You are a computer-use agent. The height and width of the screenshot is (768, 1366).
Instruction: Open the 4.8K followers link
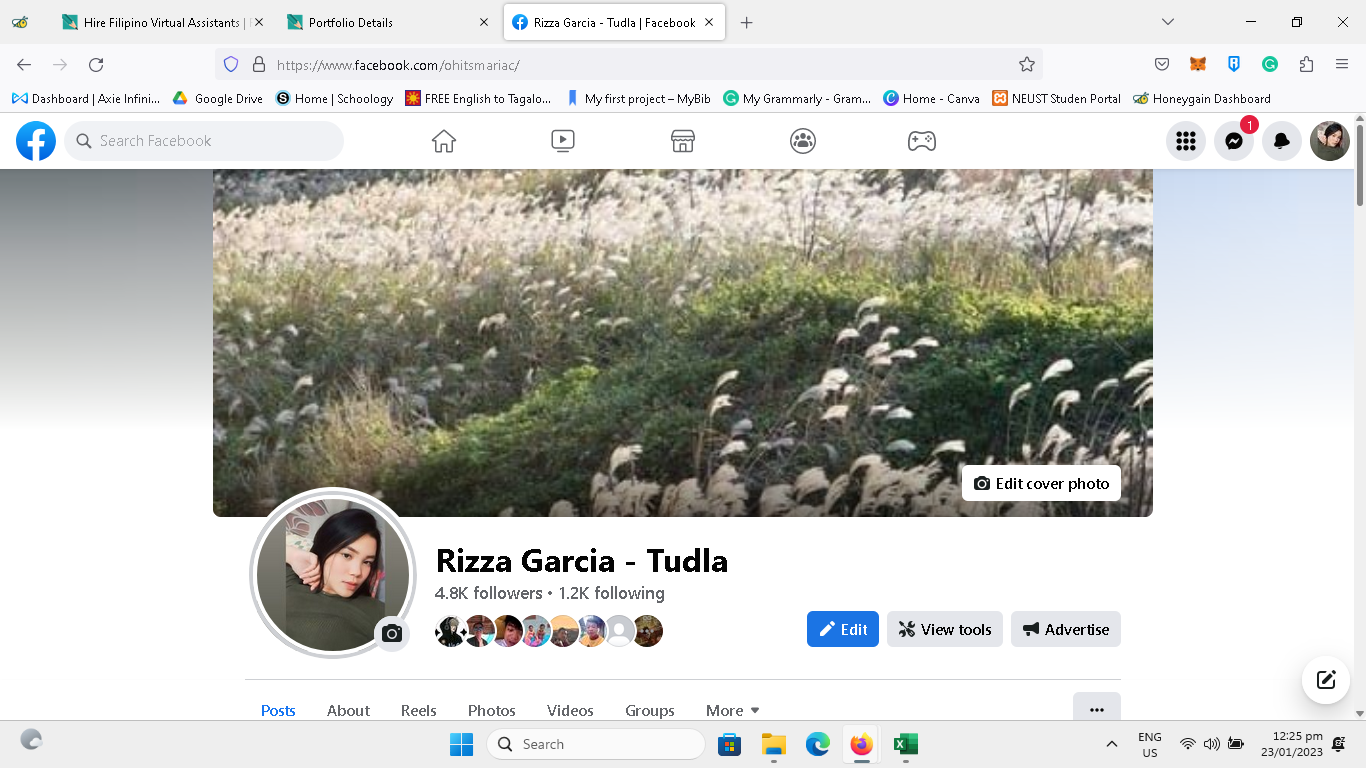pyautogui.click(x=488, y=593)
